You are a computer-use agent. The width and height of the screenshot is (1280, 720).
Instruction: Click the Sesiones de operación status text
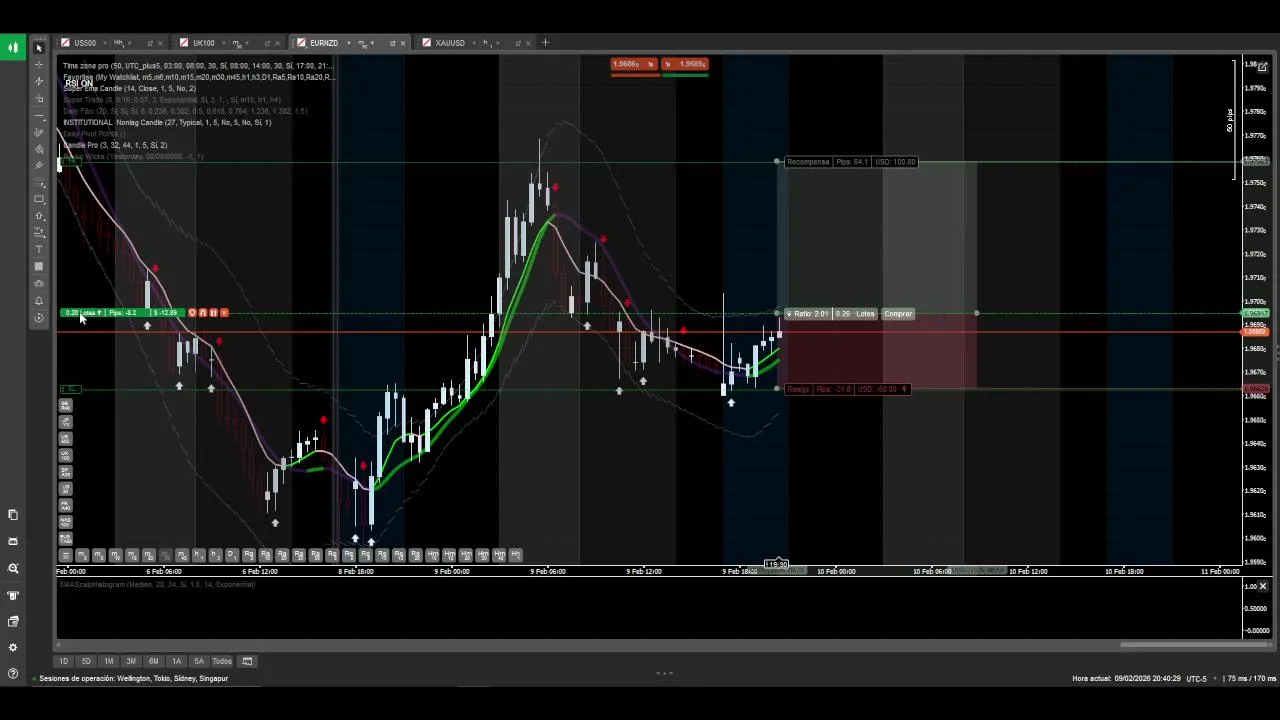pos(133,678)
